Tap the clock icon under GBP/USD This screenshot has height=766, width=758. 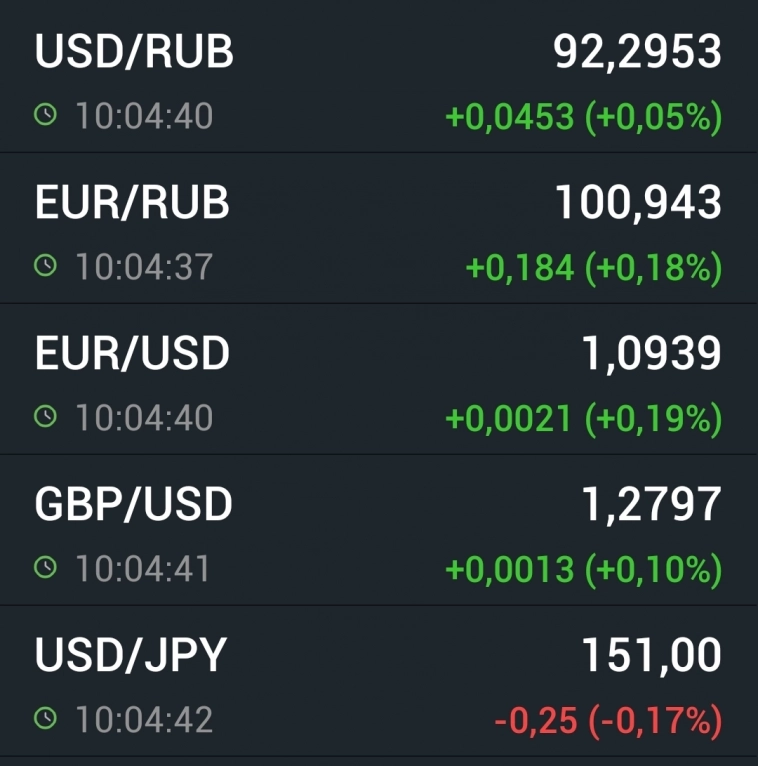pos(45,568)
